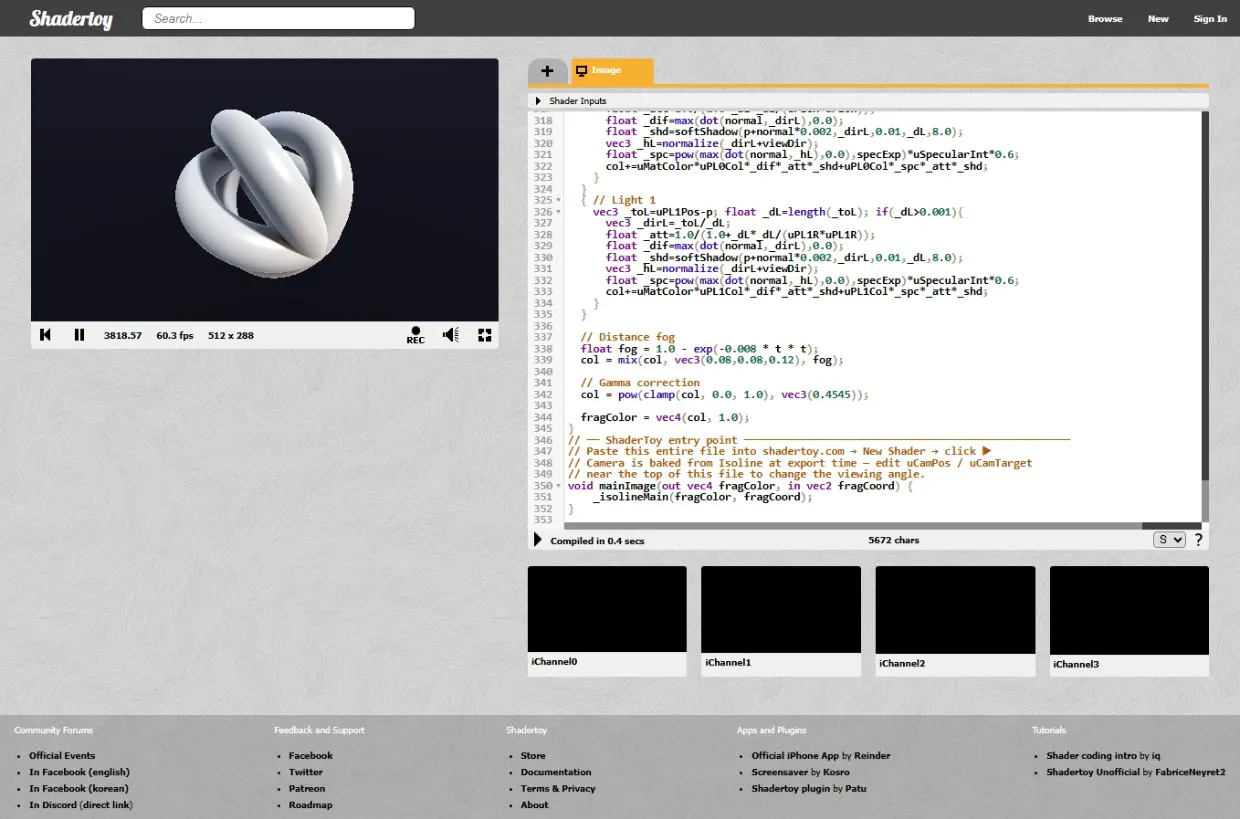Open the Shader coding intro link

[x=1092, y=756]
